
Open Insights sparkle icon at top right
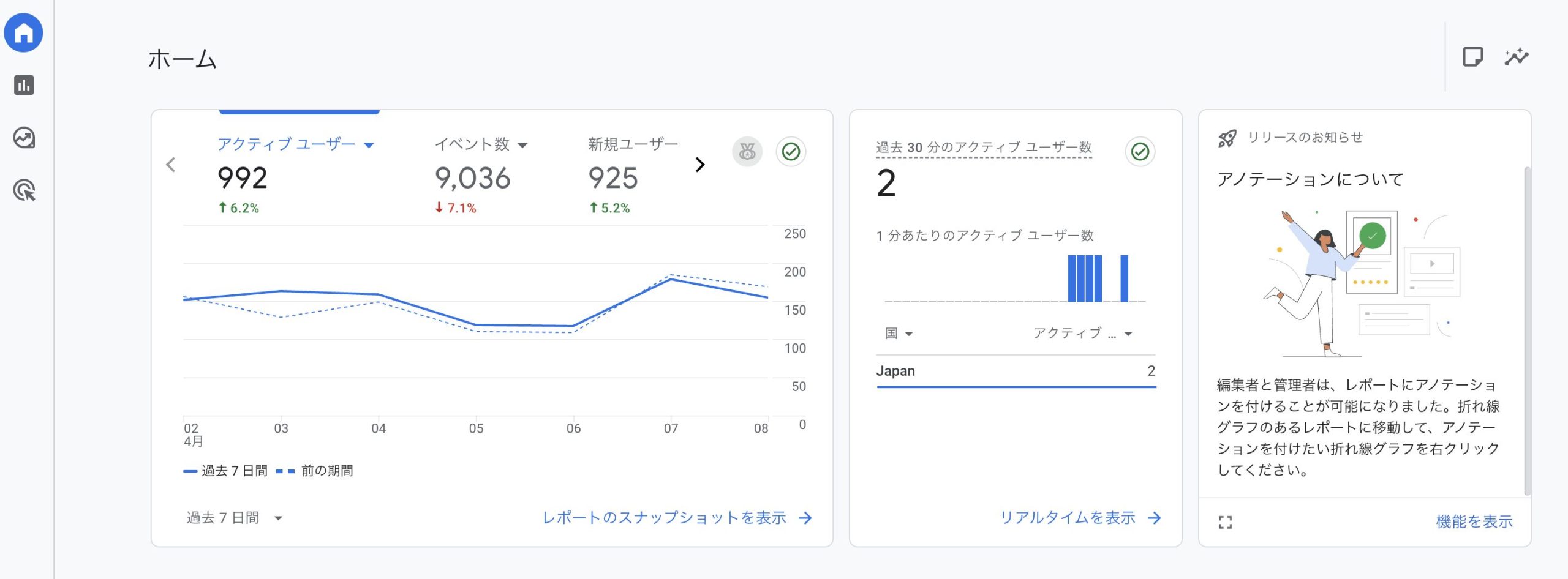[1516, 57]
